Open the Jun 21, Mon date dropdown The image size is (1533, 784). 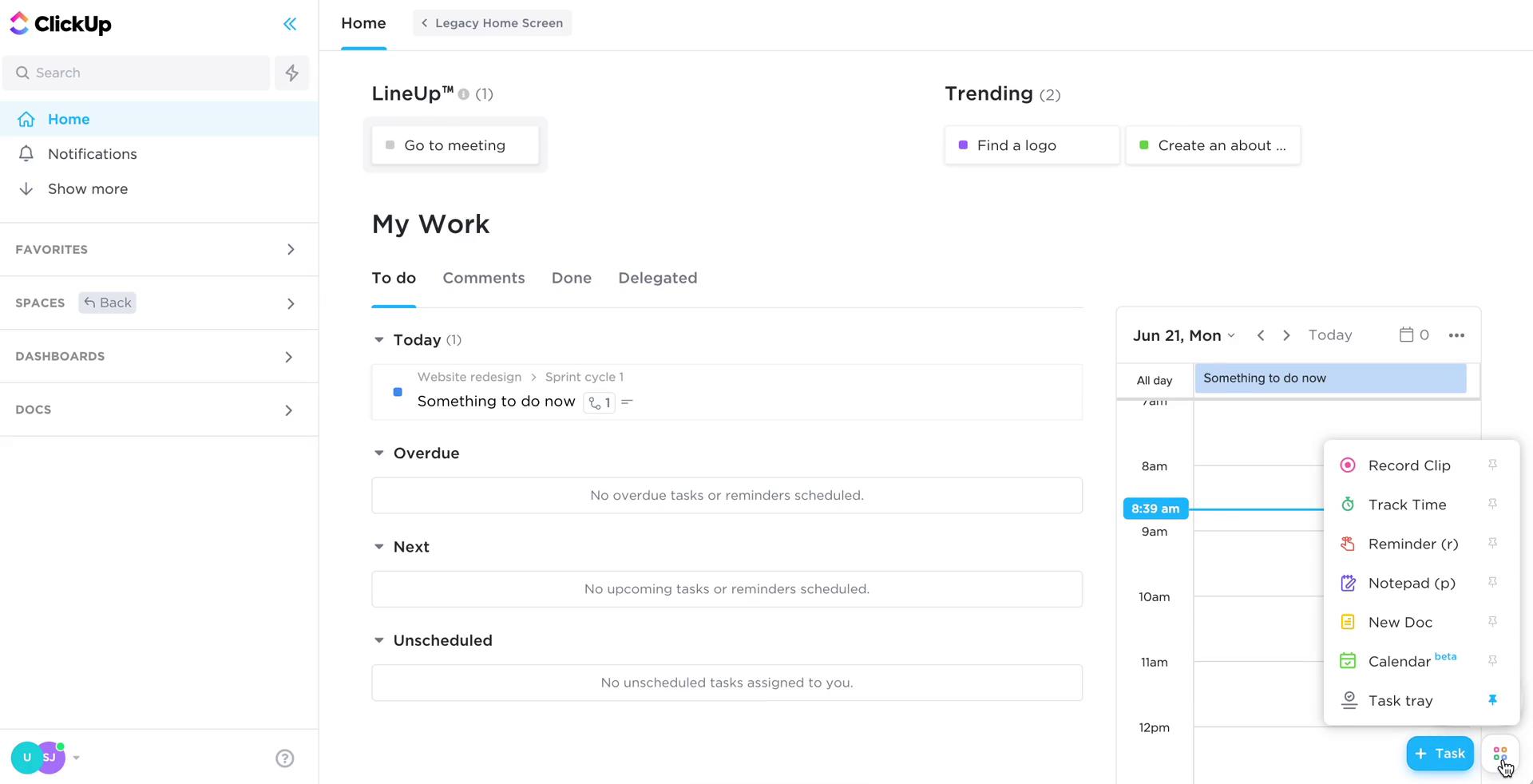click(x=1184, y=335)
